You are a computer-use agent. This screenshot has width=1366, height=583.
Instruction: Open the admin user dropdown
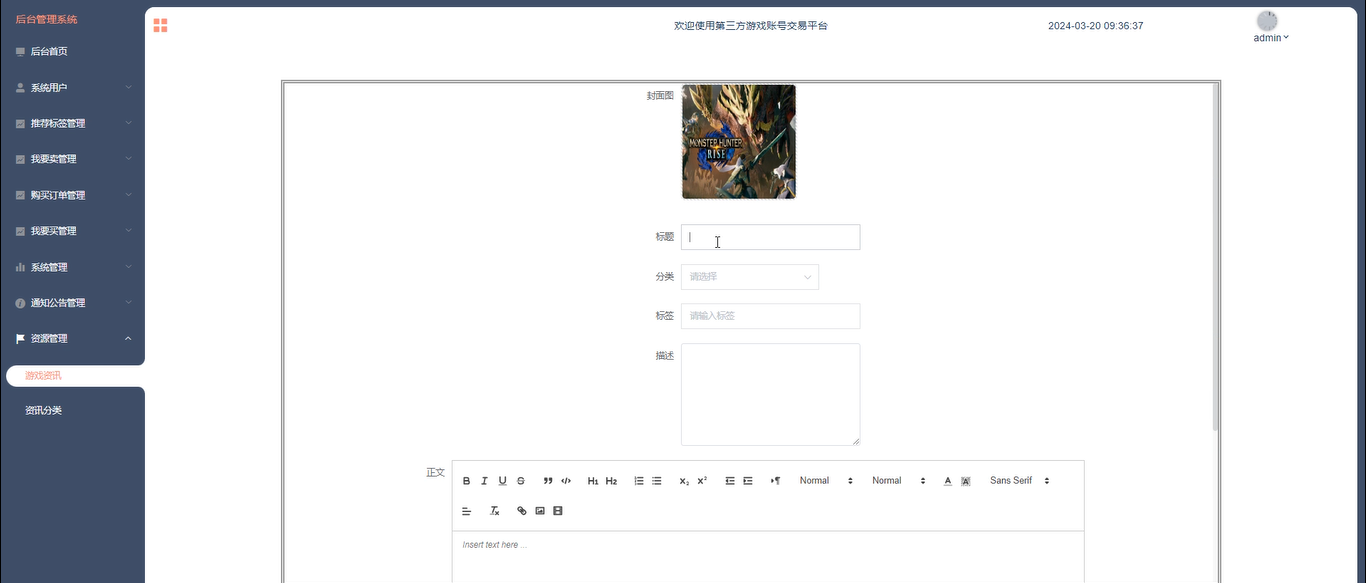pos(1271,38)
